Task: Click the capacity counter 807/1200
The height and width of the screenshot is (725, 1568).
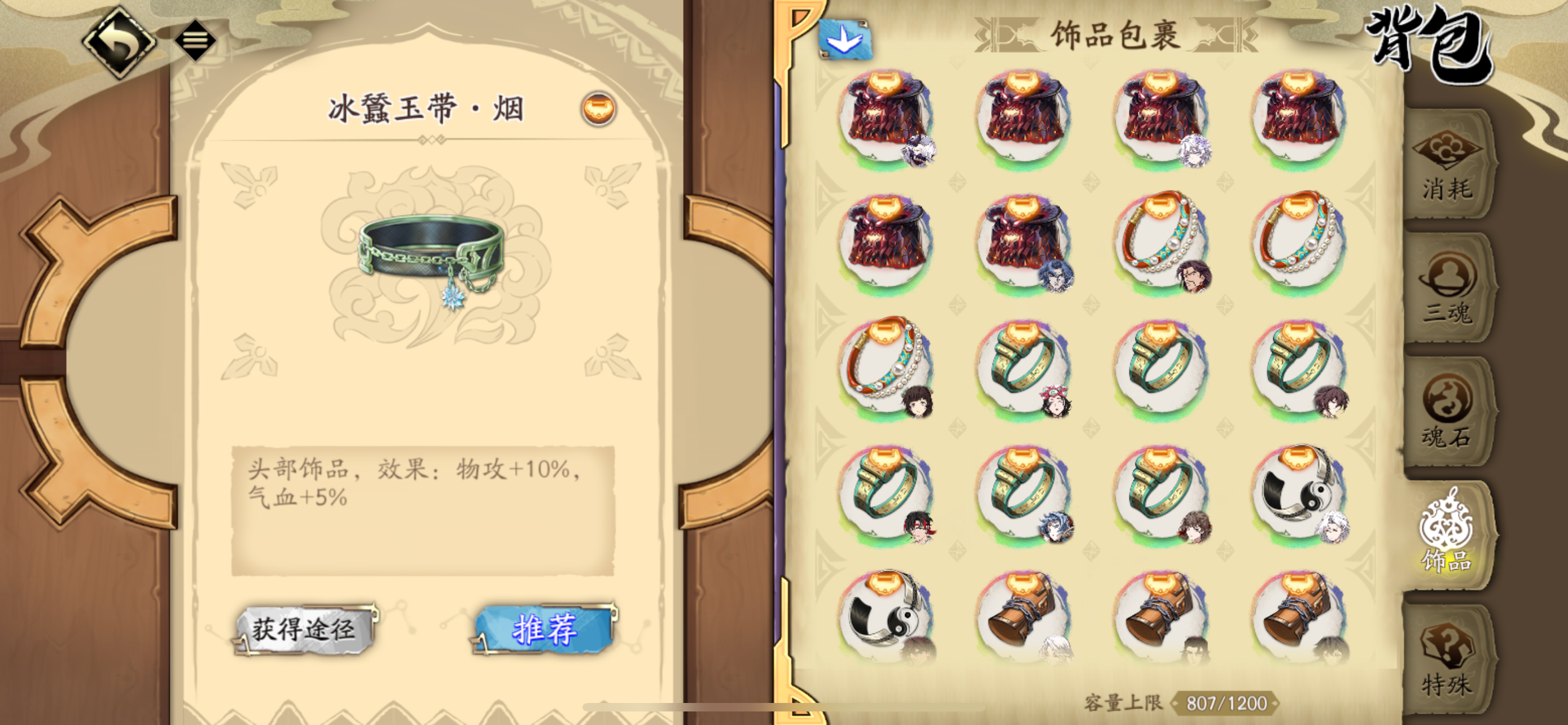Action: pos(1226,703)
